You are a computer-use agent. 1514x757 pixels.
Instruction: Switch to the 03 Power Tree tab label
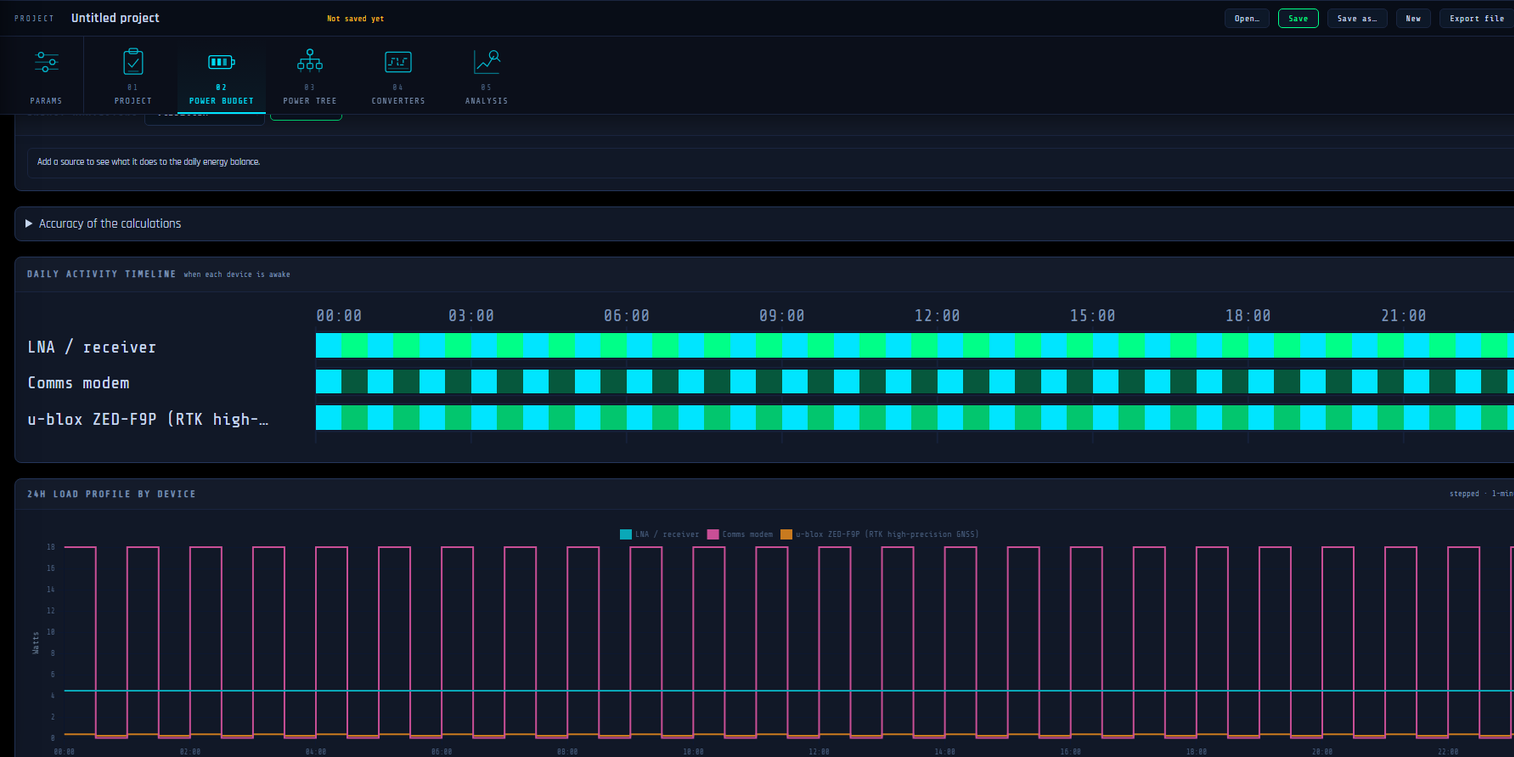click(x=310, y=101)
